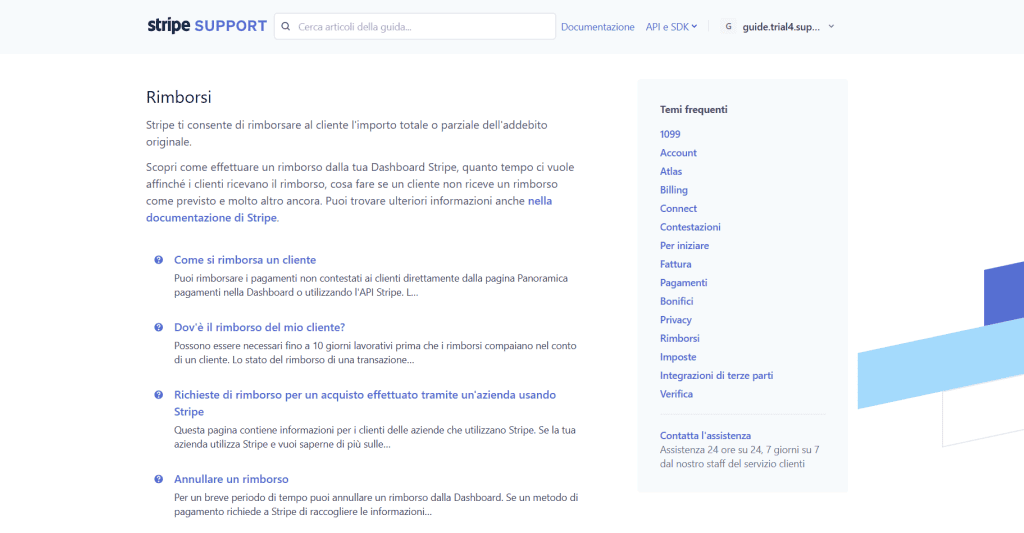The width and height of the screenshot is (1024, 533).
Task: Select the Atlas topic
Action: coord(671,171)
